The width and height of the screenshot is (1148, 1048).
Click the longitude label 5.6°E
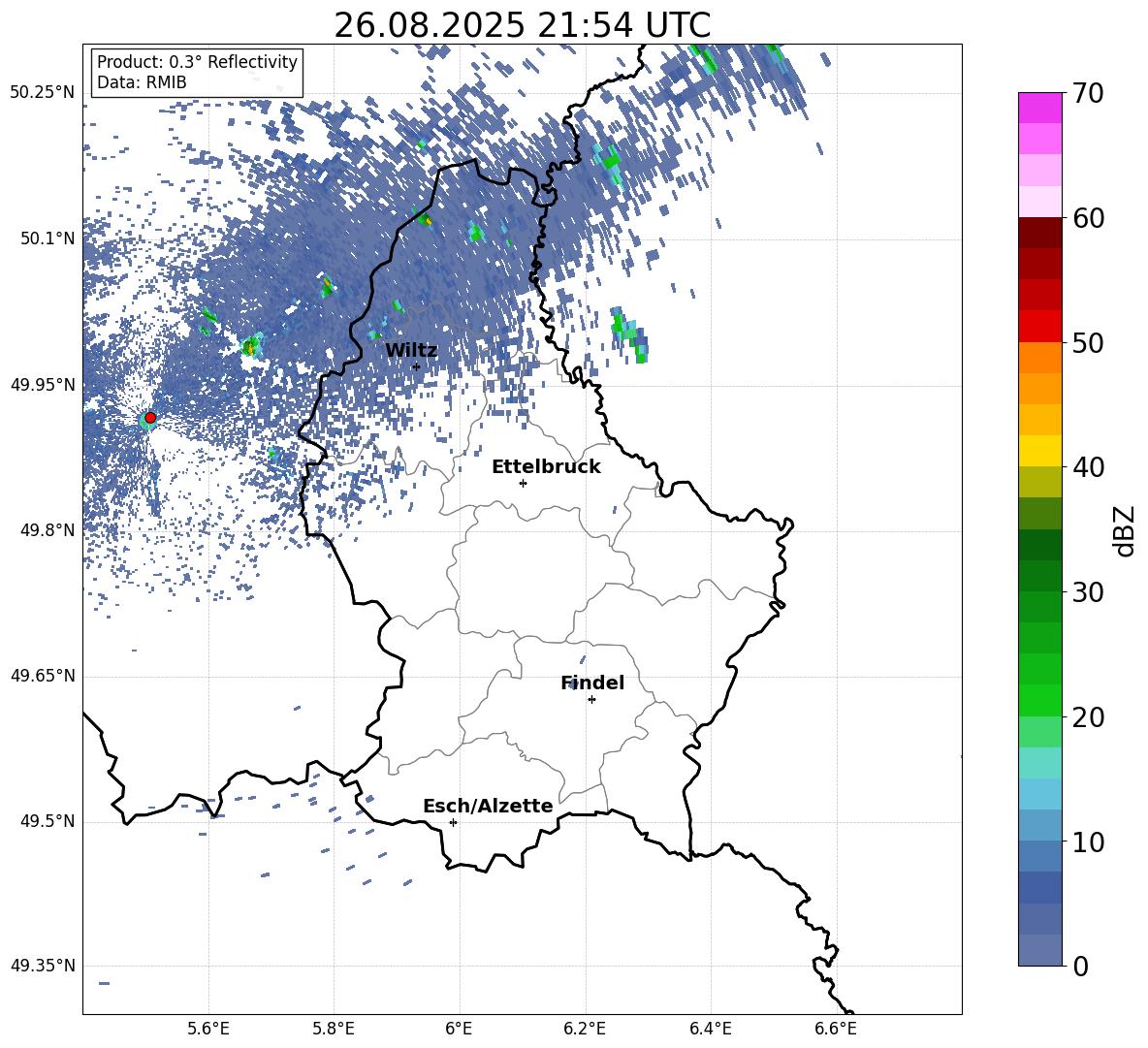[207, 1029]
